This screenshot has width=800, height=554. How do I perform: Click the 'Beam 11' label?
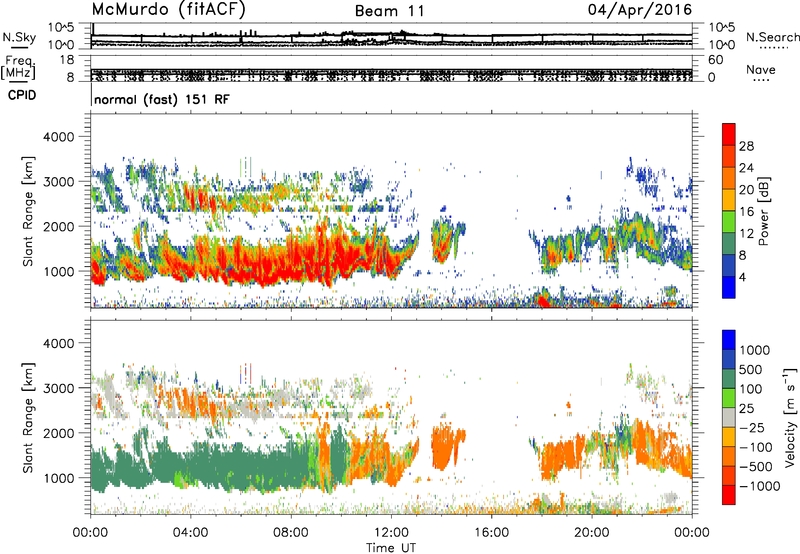pos(389,11)
